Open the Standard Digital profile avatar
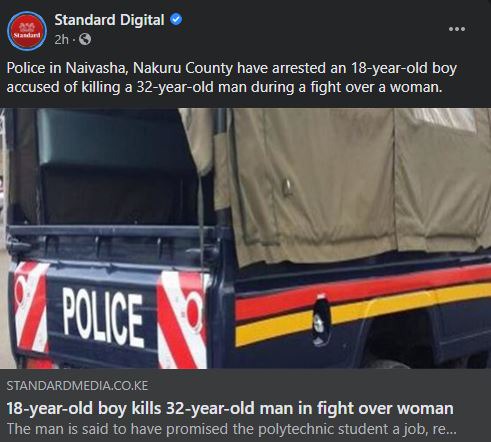The height and width of the screenshot is (442, 491). pos(27,31)
